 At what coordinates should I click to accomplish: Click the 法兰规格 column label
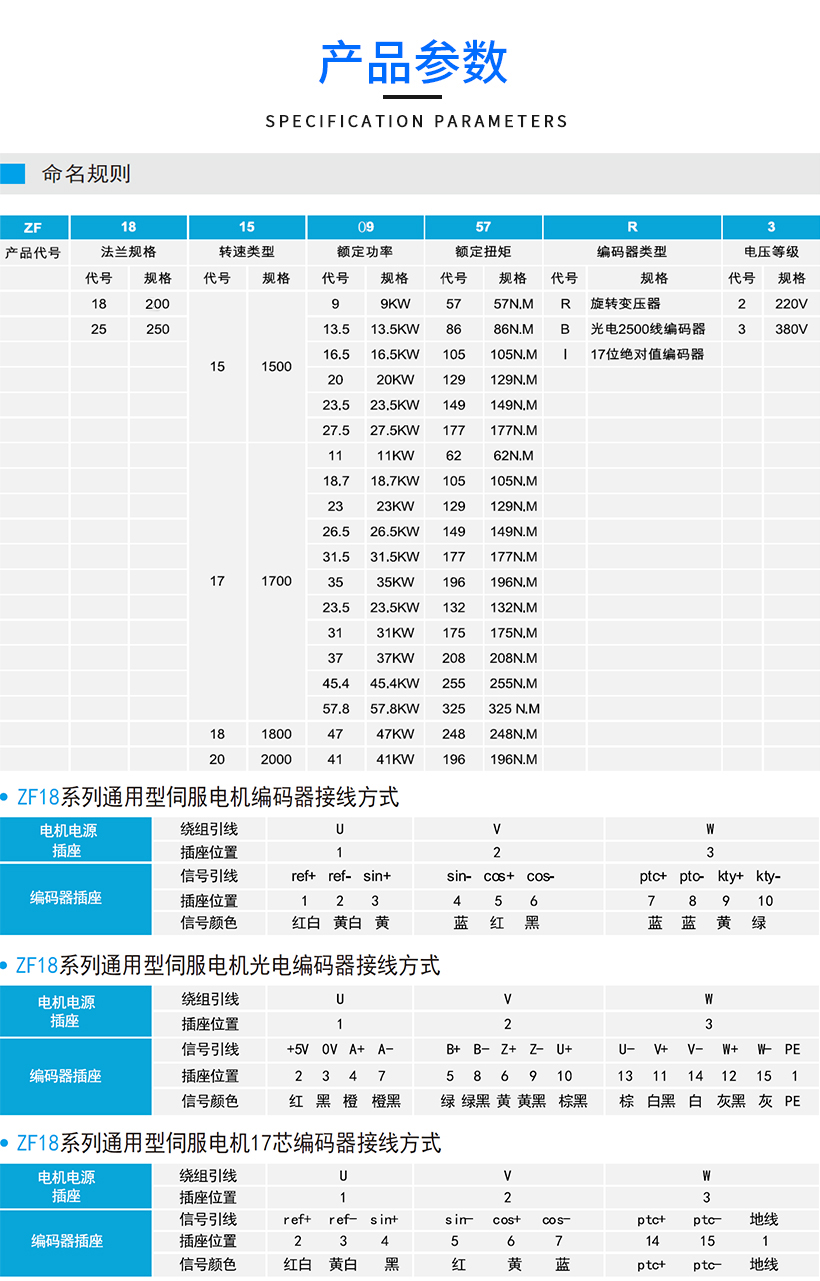(128, 252)
